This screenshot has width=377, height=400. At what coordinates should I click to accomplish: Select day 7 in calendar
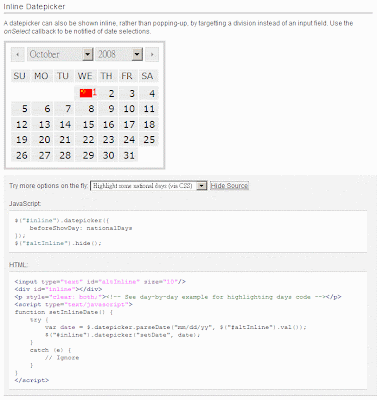64,109
